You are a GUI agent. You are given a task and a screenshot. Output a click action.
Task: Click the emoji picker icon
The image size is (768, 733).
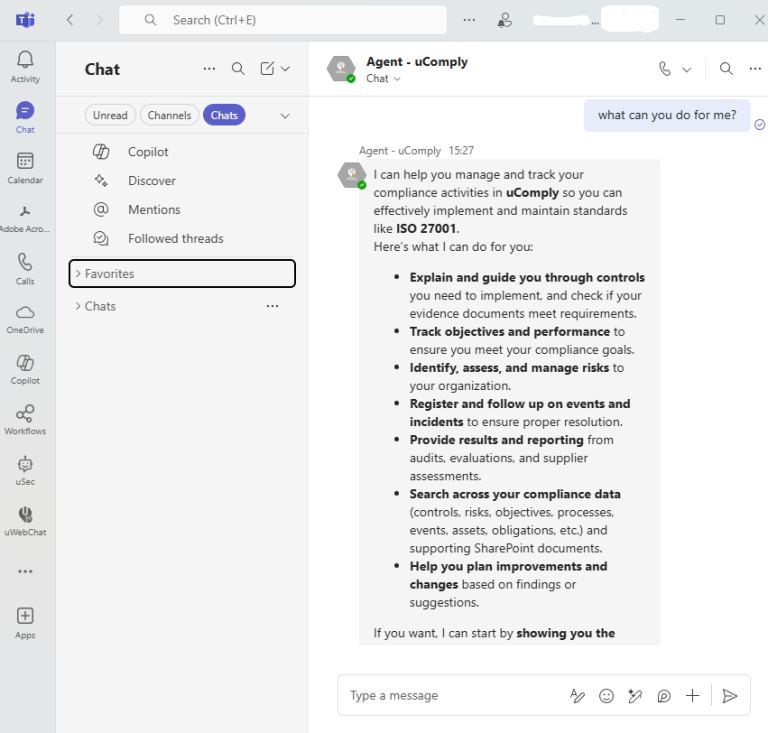point(606,696)
